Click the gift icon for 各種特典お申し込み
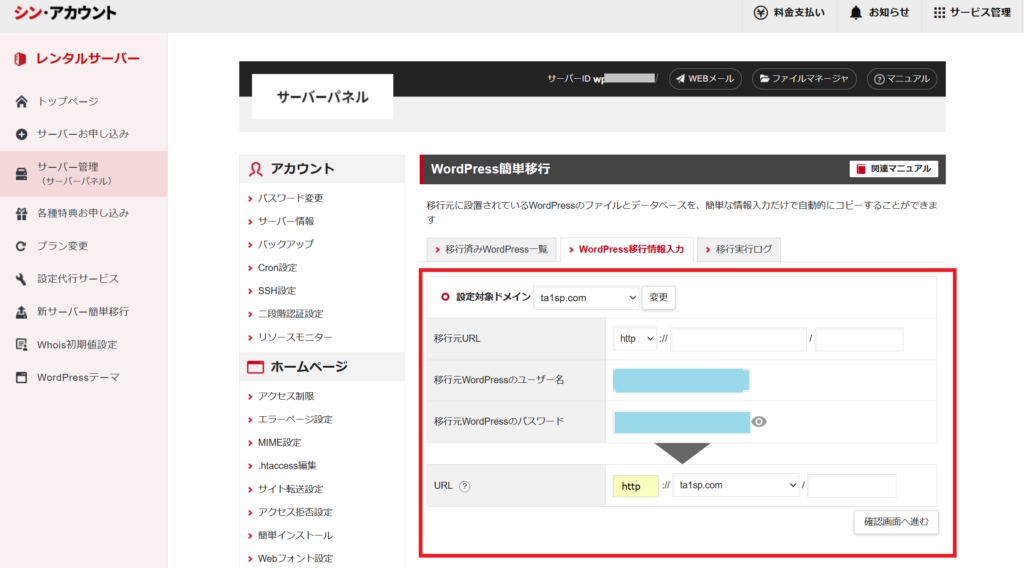The width and height of the screenshot is (1024, 568). (21, 213)
